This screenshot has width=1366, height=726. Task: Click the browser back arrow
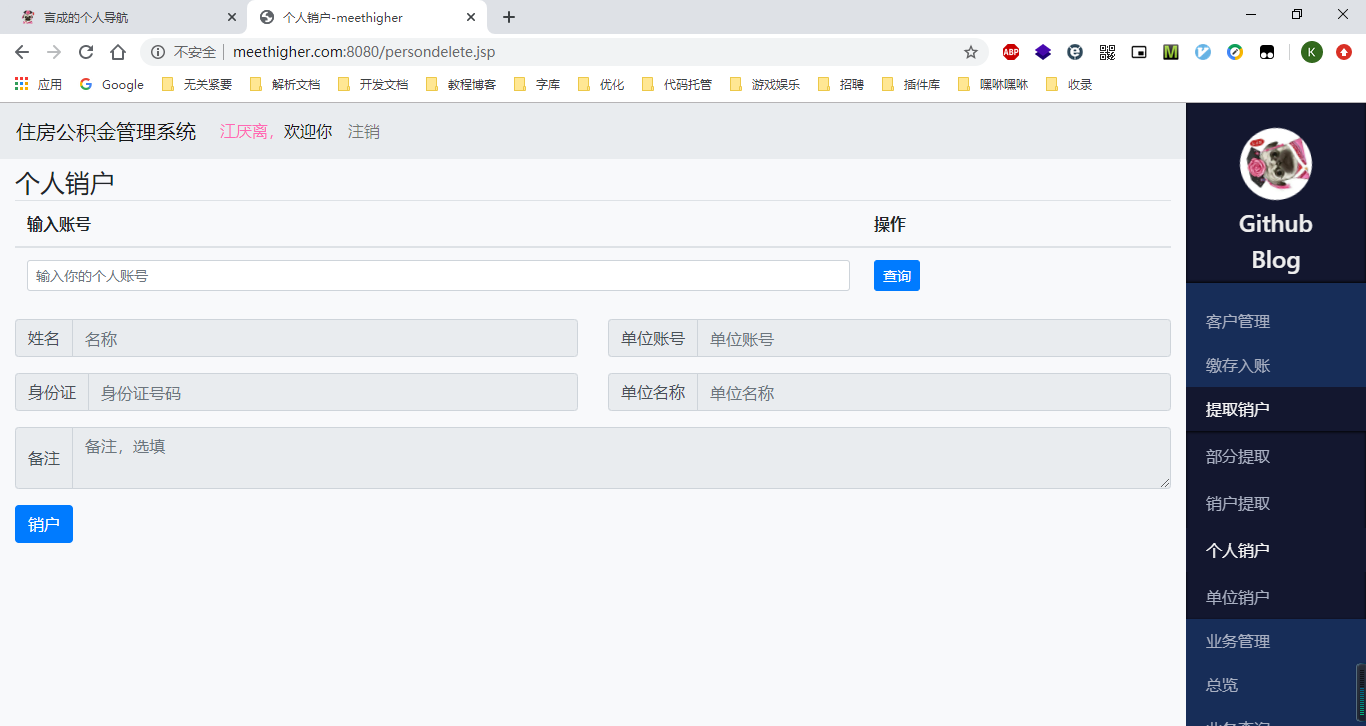pyautogui.click(x=22, y=52)
